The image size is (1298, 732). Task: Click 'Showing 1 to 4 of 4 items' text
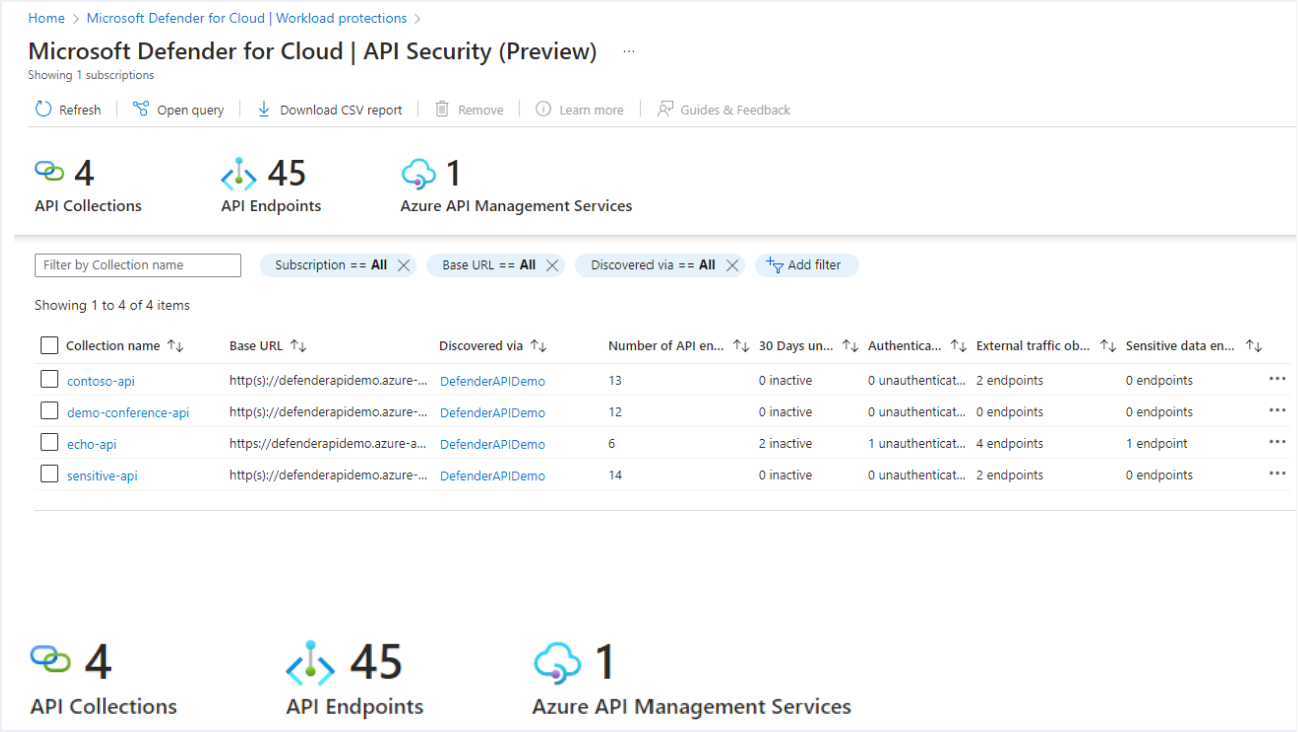112,305
